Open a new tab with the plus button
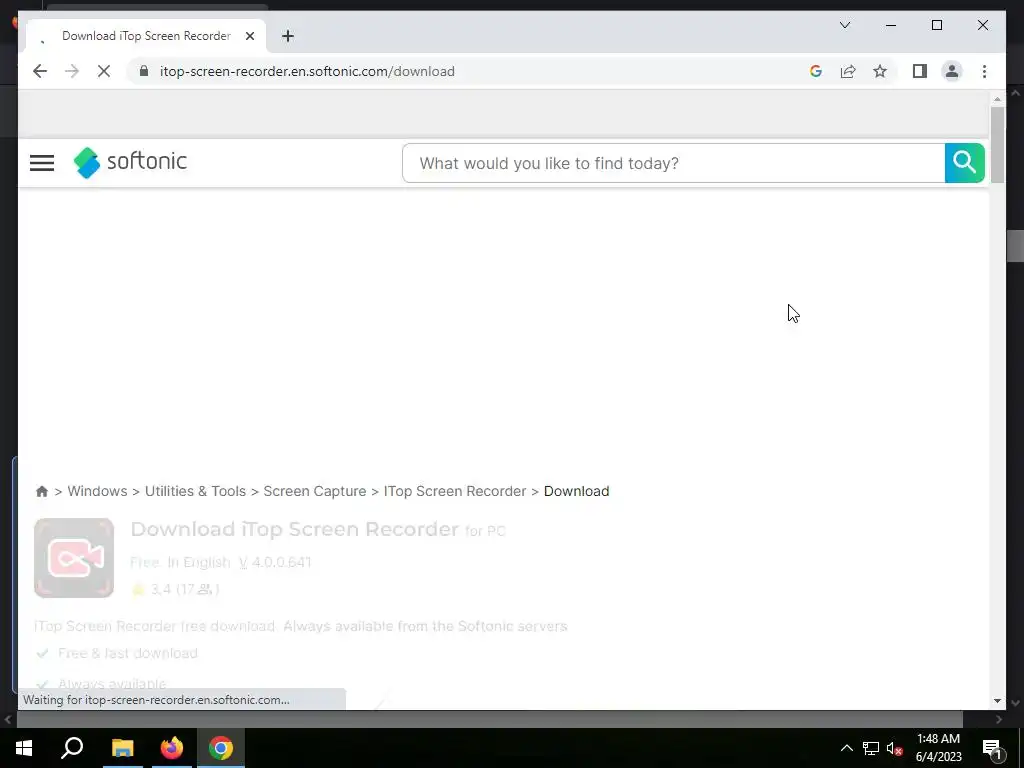The width and height of the screenshot is (1024, 768). (288, 36)
